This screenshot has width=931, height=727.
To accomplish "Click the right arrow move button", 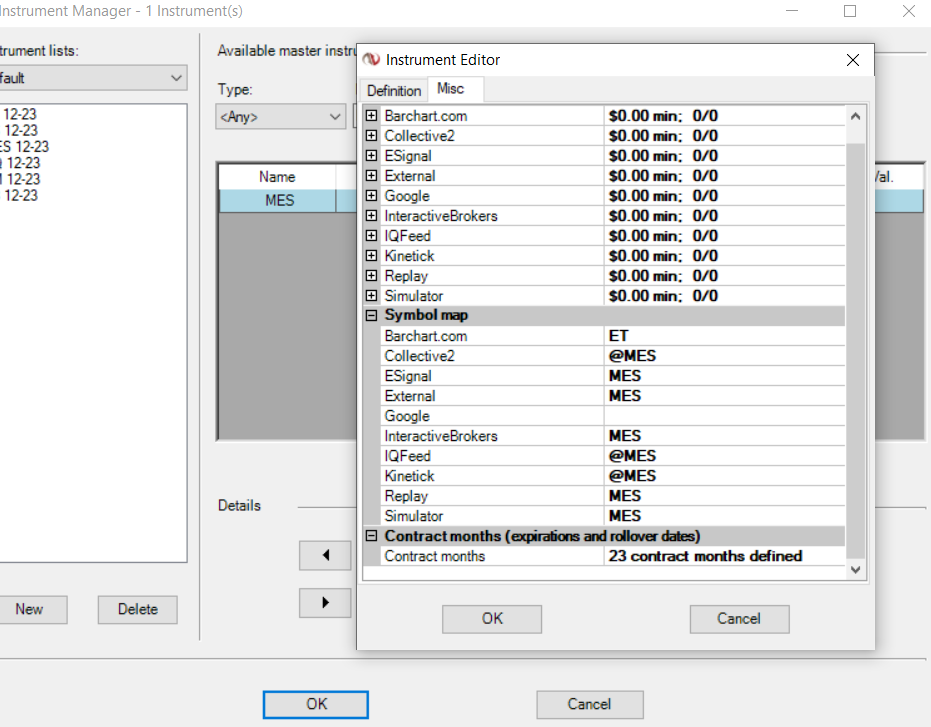I will pyautogui.click(x=325, y=603).
